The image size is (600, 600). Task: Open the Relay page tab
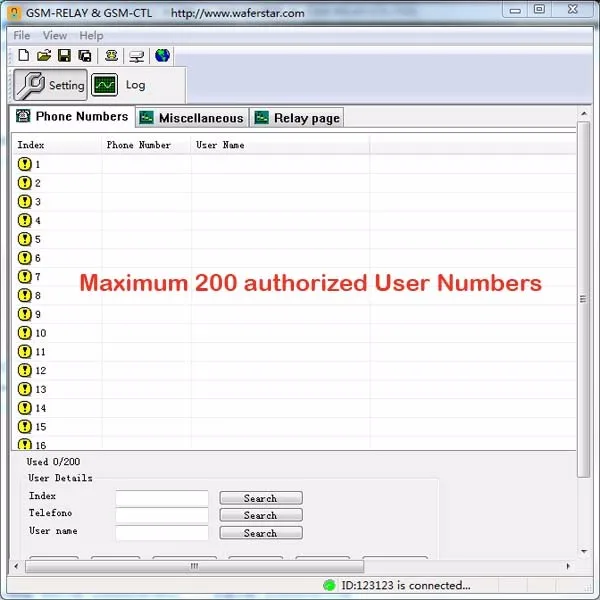click(x=297, y=118)
